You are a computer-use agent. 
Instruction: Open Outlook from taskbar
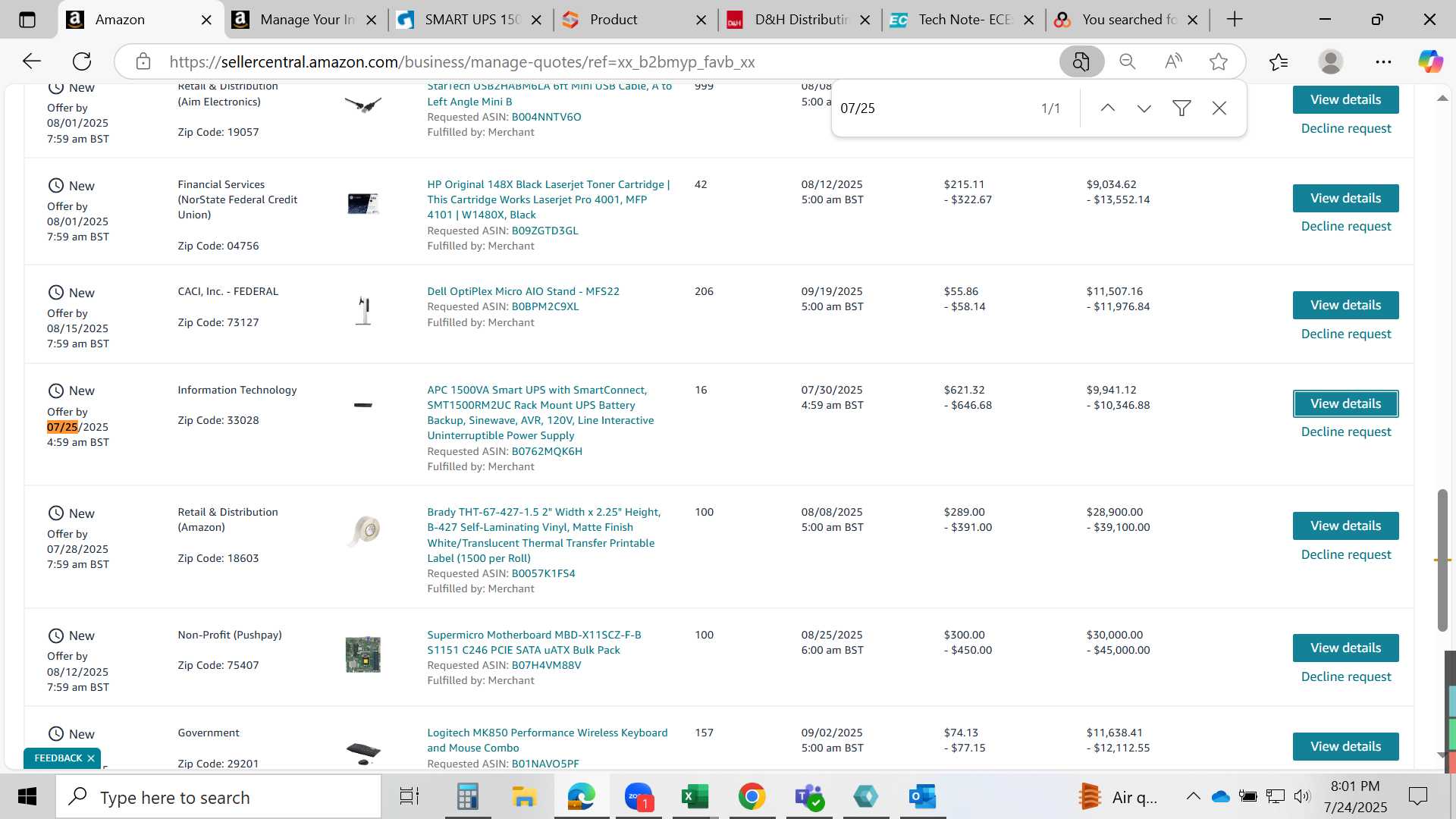923,797
